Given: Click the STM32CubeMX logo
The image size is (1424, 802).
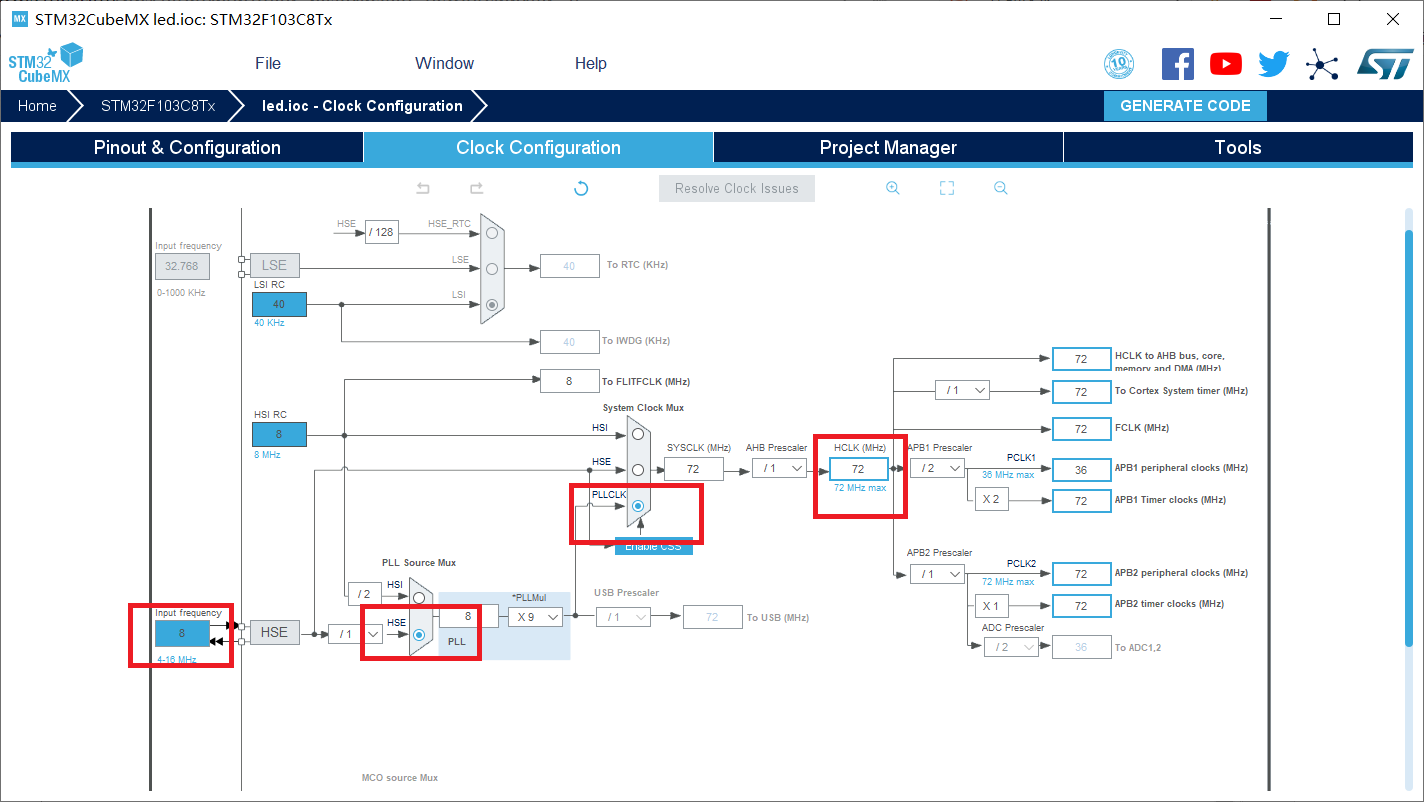Looking at the screenshot, I should click(46, 63).
